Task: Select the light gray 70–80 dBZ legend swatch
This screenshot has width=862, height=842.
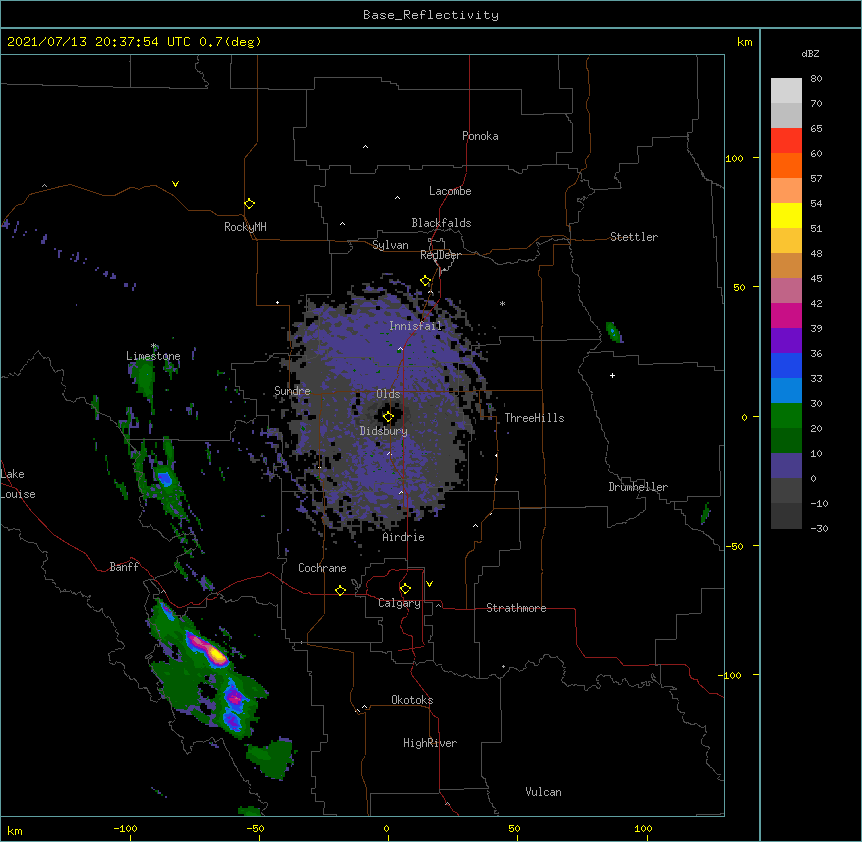Action: click(786, 91)
